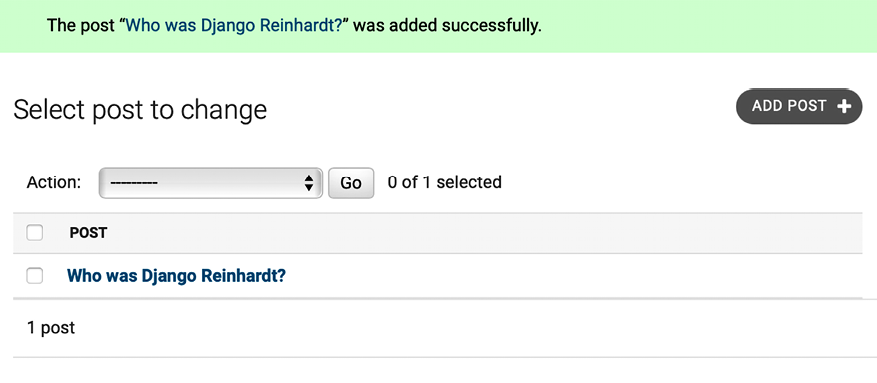This screenshot has width=877, height=383.
Task: Click the dashed placeholder in Action select
Action: pyautogui.click(x=134, y=183)
